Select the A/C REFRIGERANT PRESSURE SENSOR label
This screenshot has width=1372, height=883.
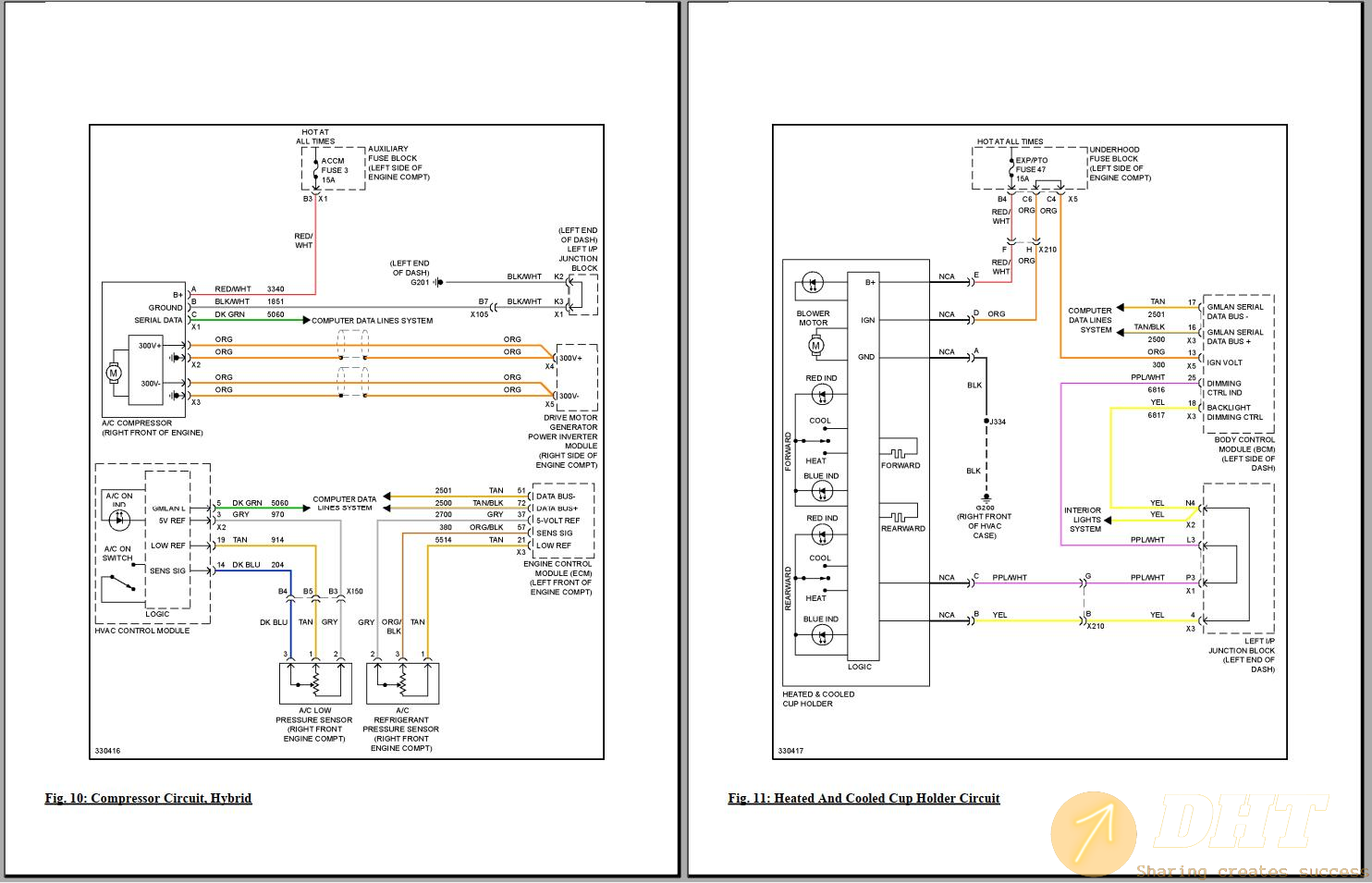point(401,730)
